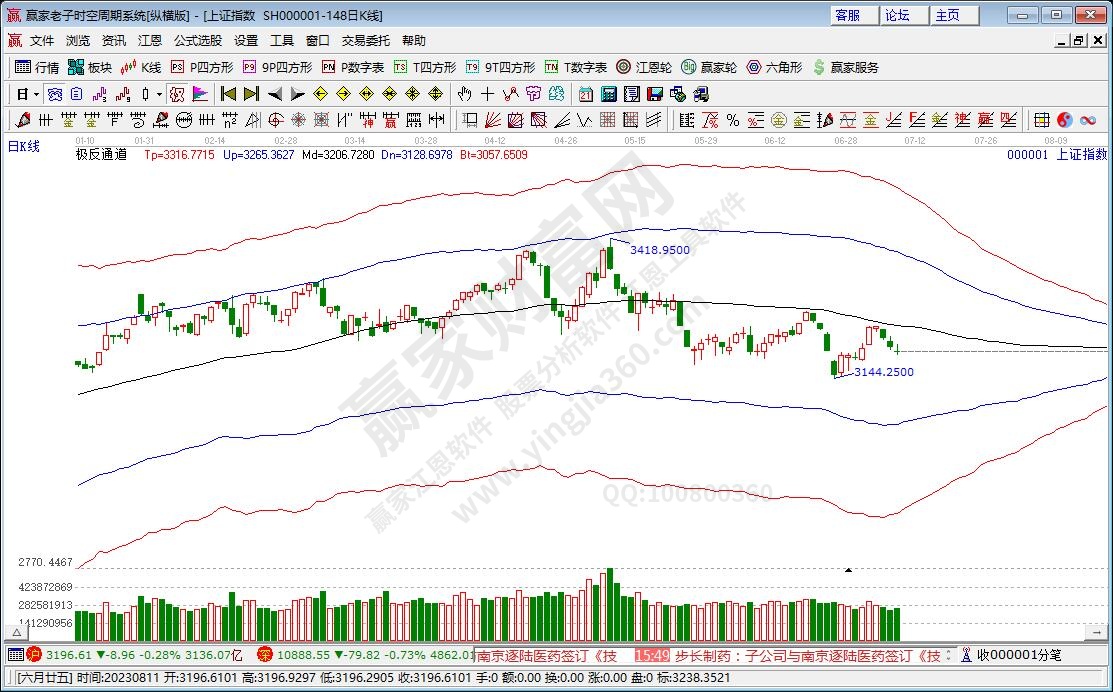
Task: Jump to first bar with skip-back arrow
Action: click(x=228, y=94)
